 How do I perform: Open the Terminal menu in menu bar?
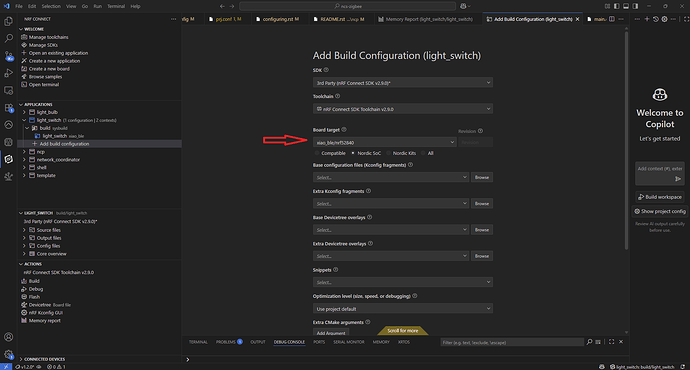(116, 6)
